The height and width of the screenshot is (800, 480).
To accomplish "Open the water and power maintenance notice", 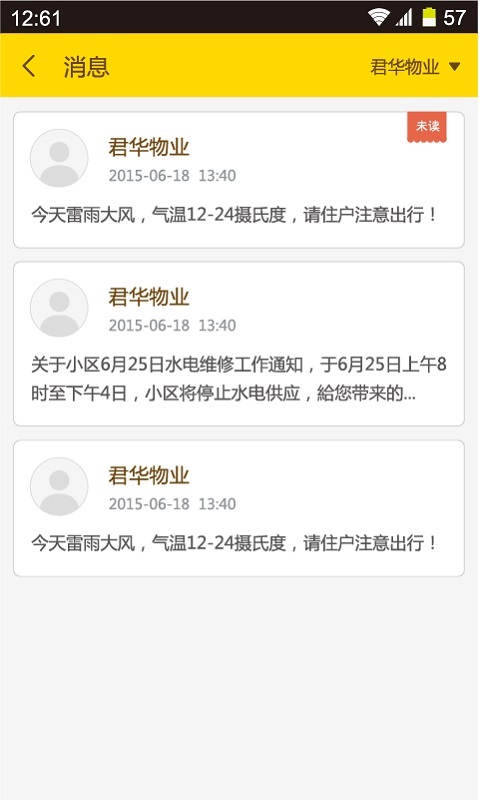I will click(239, 344).
